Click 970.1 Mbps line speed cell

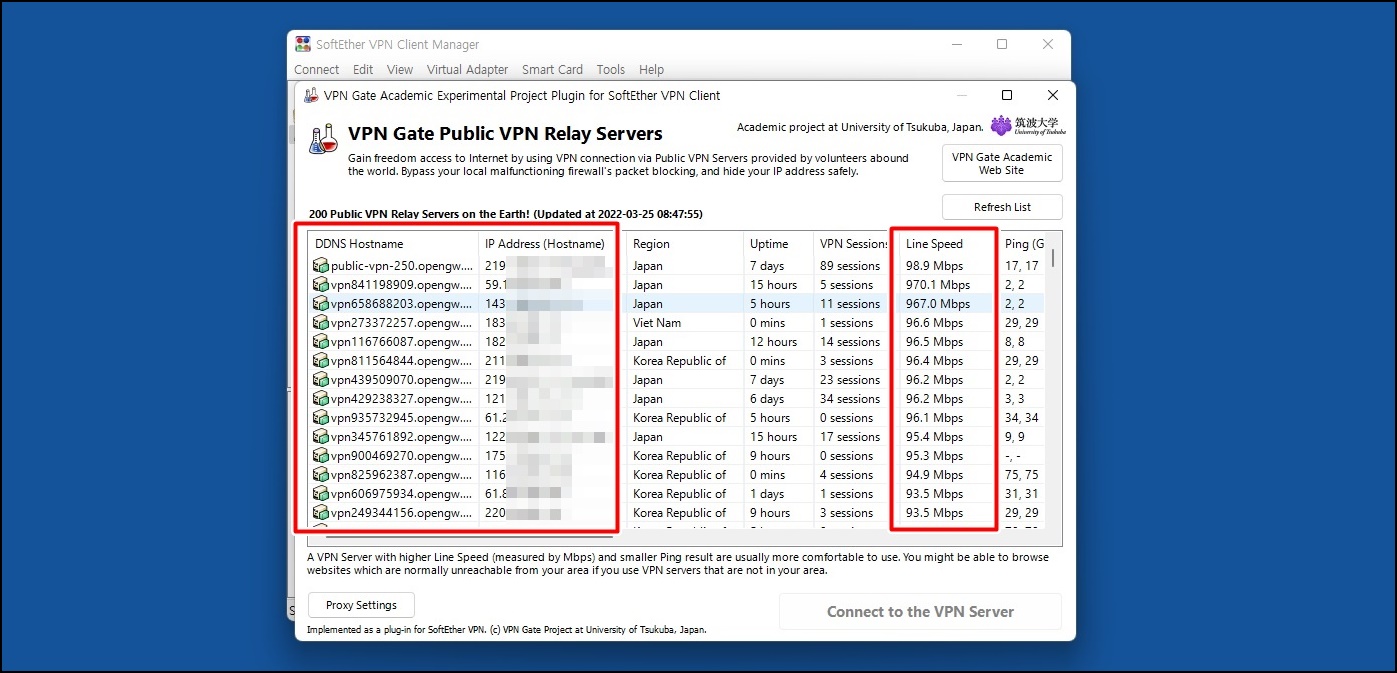click(x=938, y=285)
